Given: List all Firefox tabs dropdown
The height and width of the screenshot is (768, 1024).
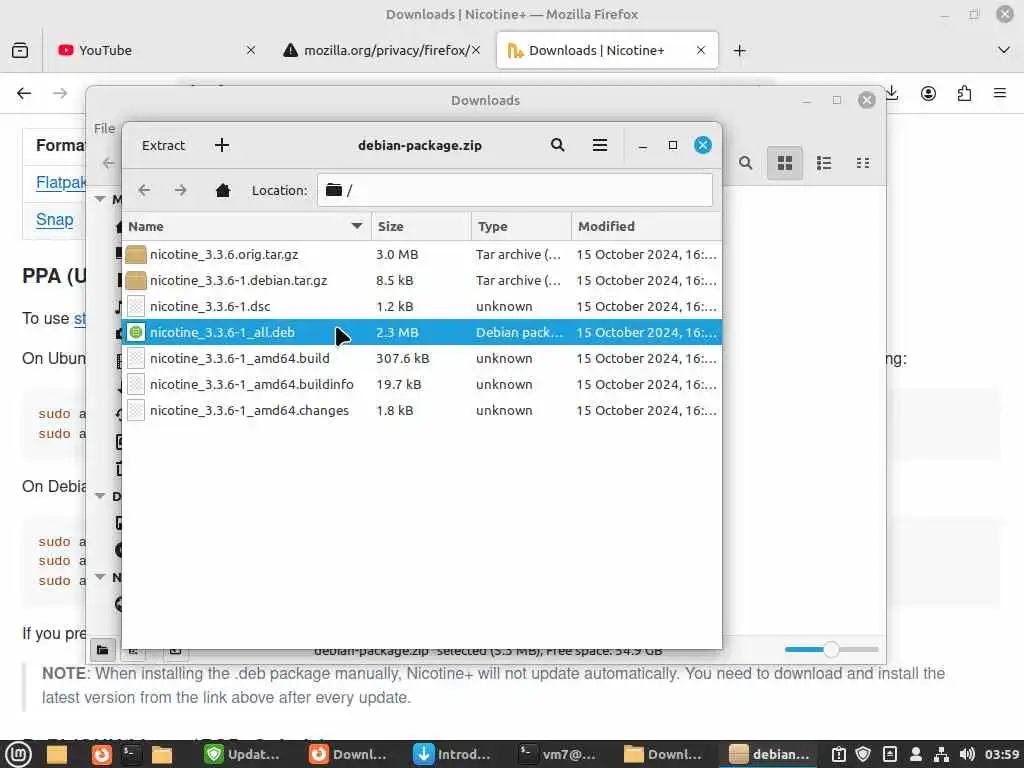Looking at the screenshot, I should 1004,50.
